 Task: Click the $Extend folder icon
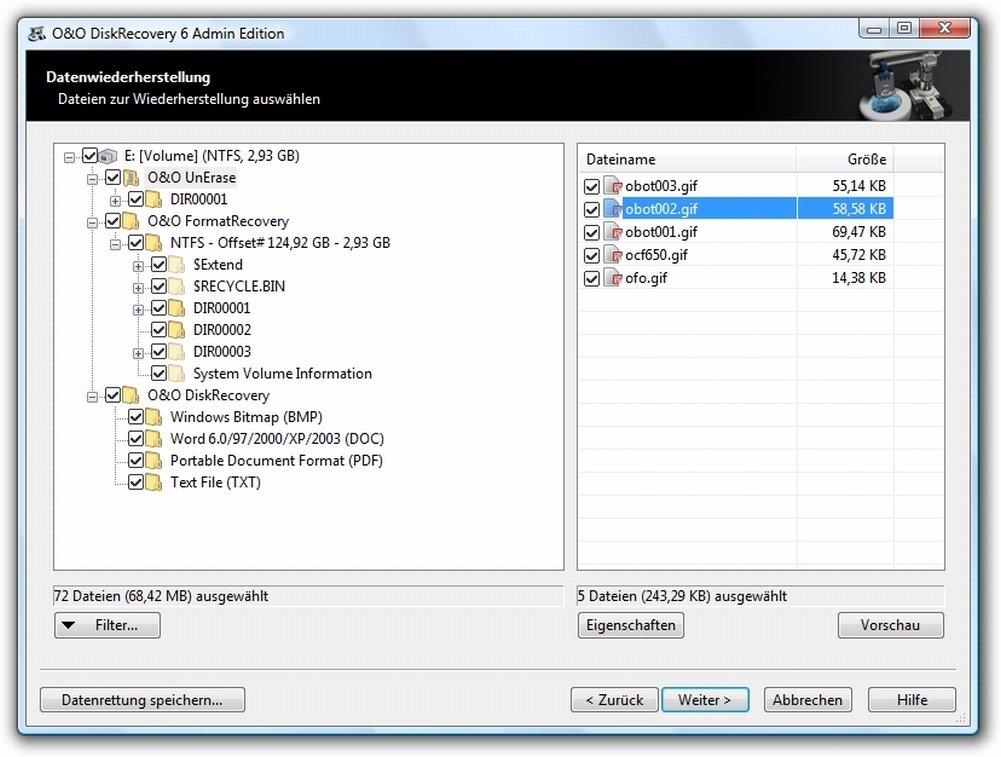[177, 264]
